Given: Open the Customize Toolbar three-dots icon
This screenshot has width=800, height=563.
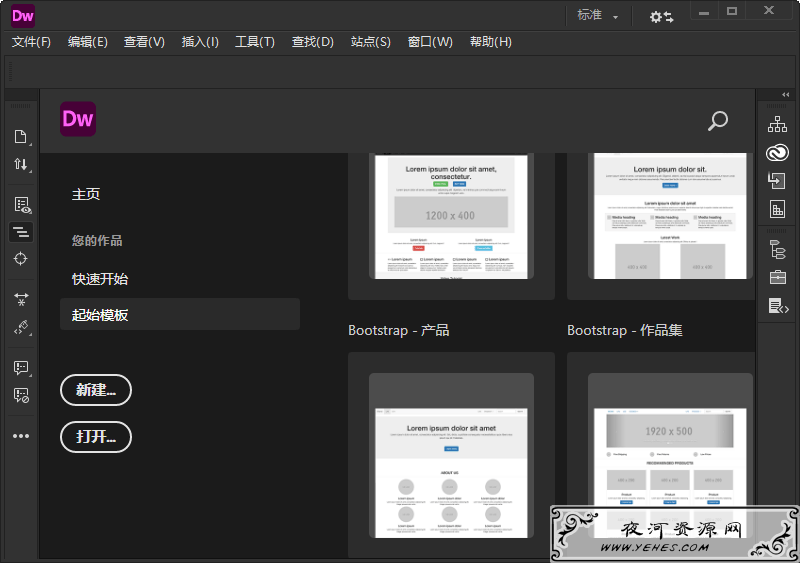Looking at the screenshot, I should [x=21, y=436].
